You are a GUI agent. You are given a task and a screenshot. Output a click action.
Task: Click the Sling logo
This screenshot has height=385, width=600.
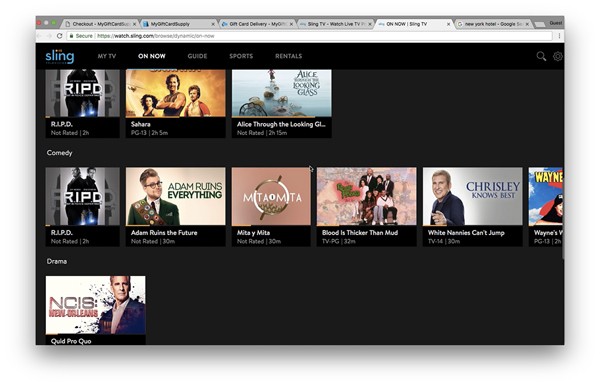[60, 56]
